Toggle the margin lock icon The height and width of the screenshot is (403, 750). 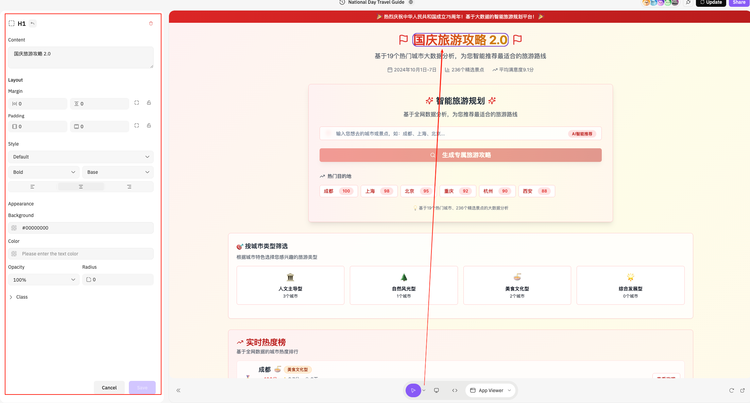[x=149, y=103]
